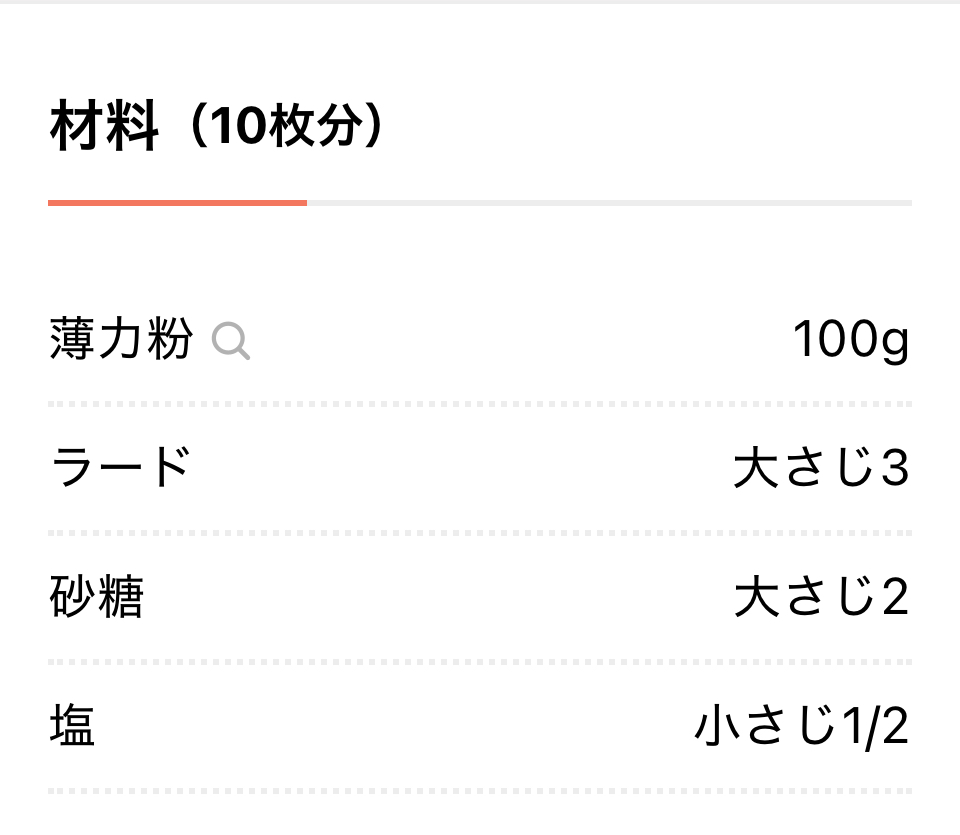Click the 材料 word in the heading
This screenshot has width=960, height=835.
tap(104, 126)
